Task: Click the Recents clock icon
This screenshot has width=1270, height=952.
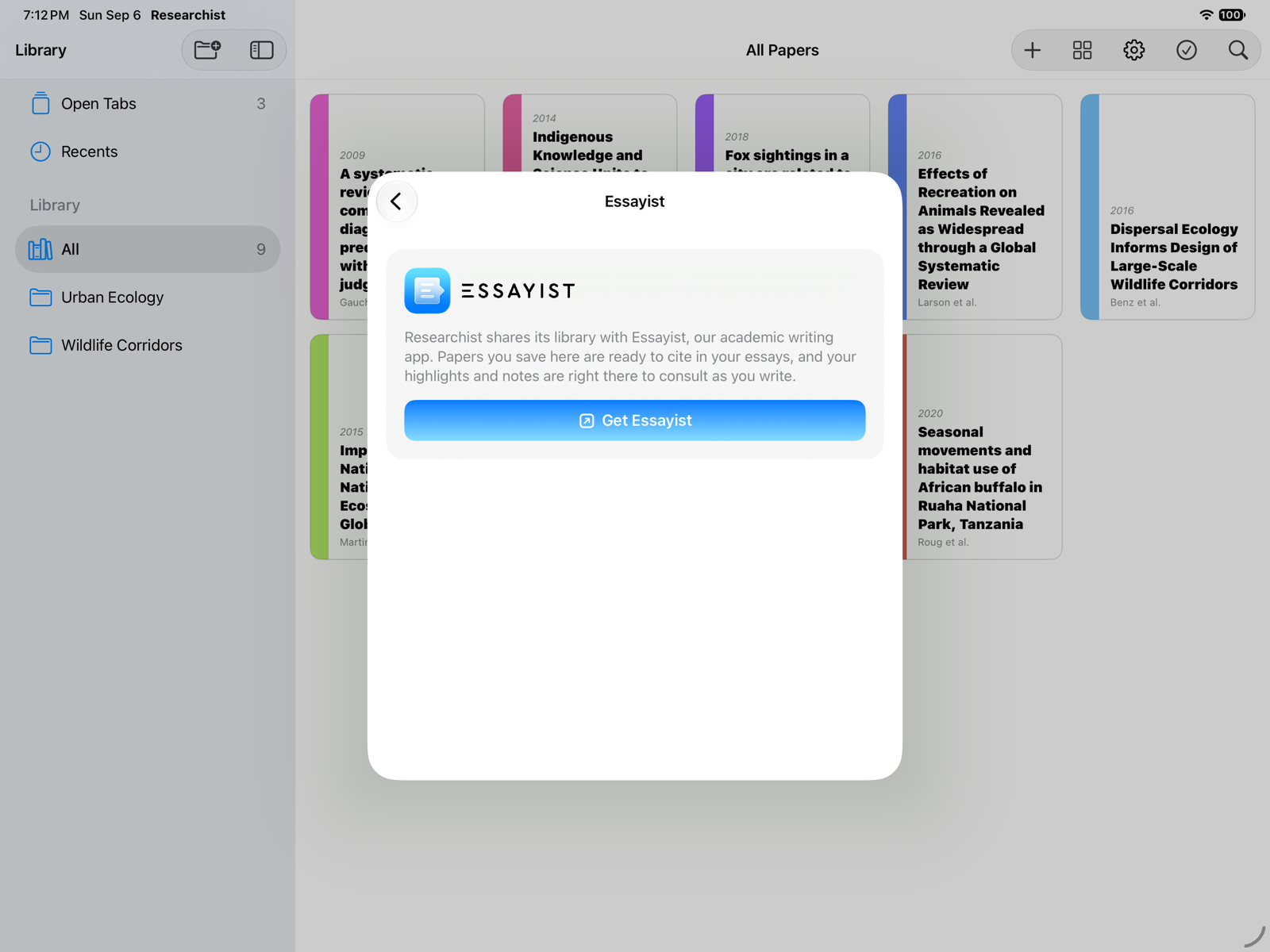Action: click(x=40, y=152)
